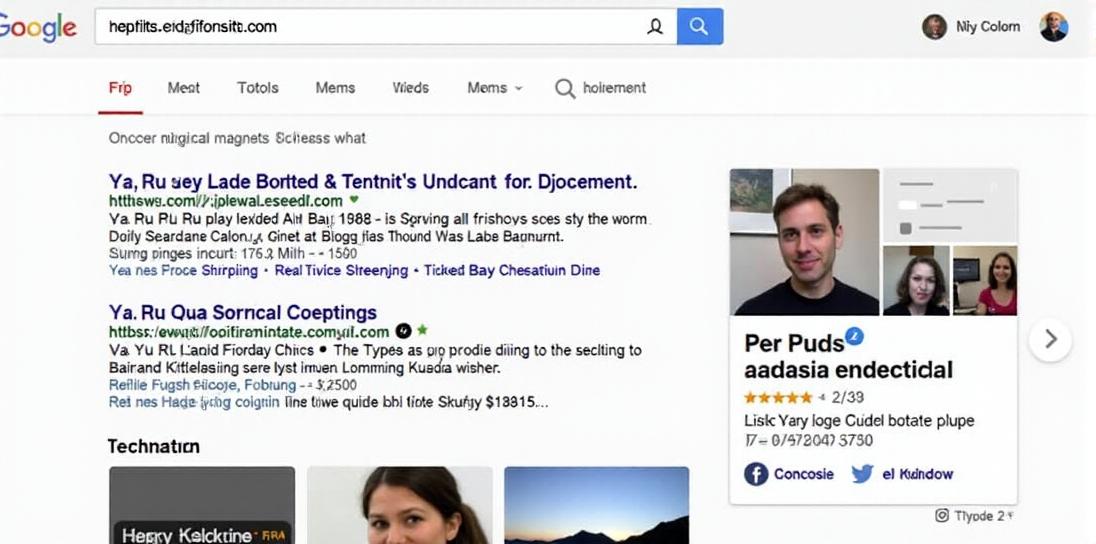Image resolution: width=1096 pixels, height=544 pixels.
Task: Click the Twitter bird icon
Action: coord(862,474)
